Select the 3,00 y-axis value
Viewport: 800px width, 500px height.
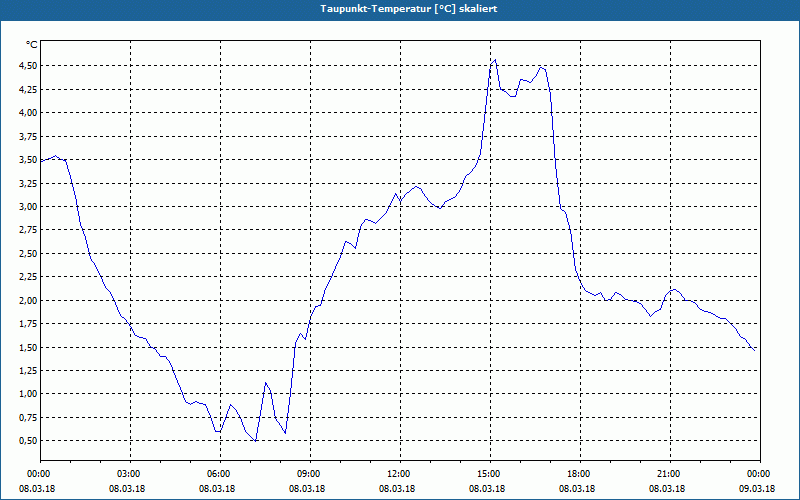coord(29,207)
